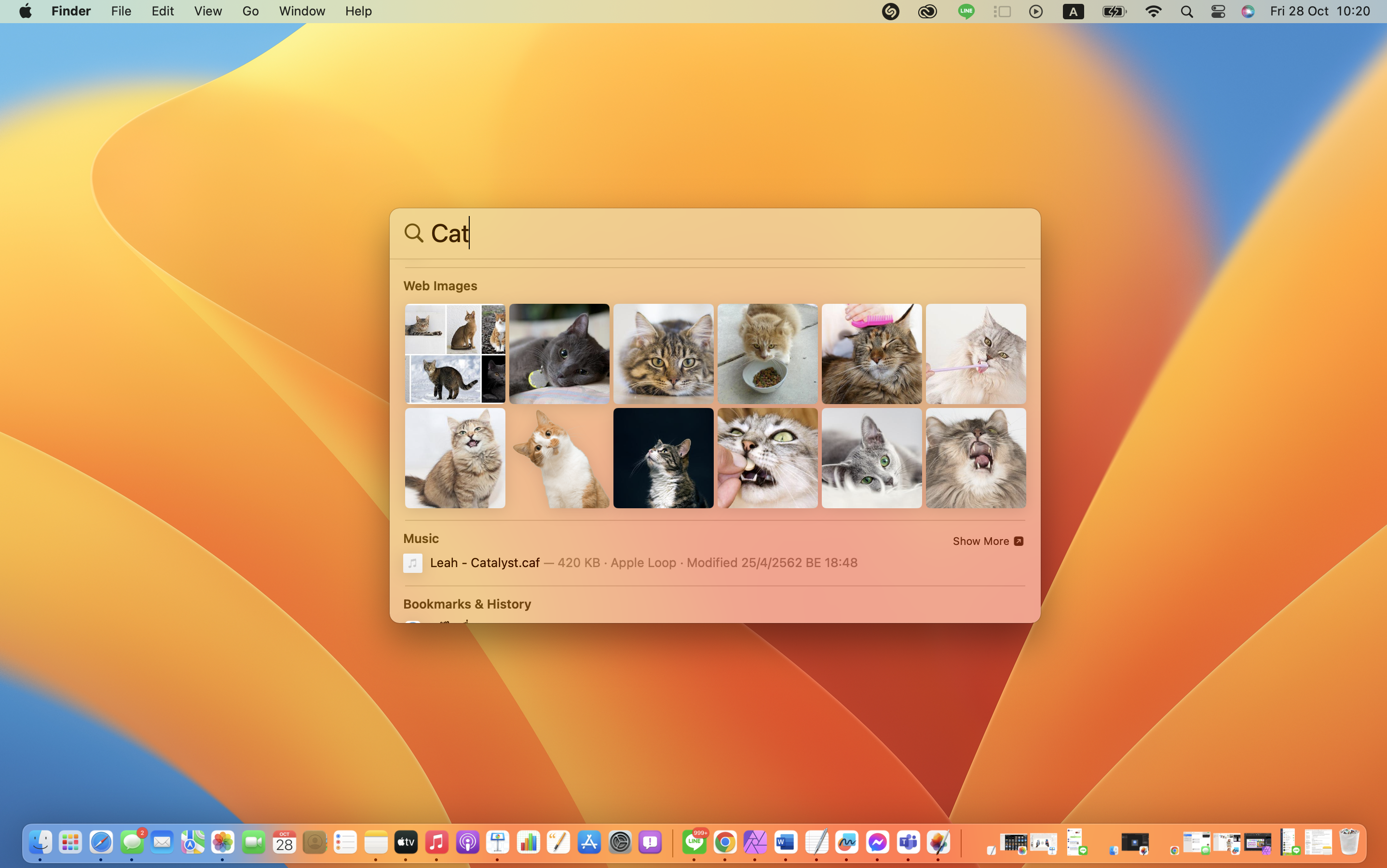Open Google Chrome in the Dock

[725, 842]
